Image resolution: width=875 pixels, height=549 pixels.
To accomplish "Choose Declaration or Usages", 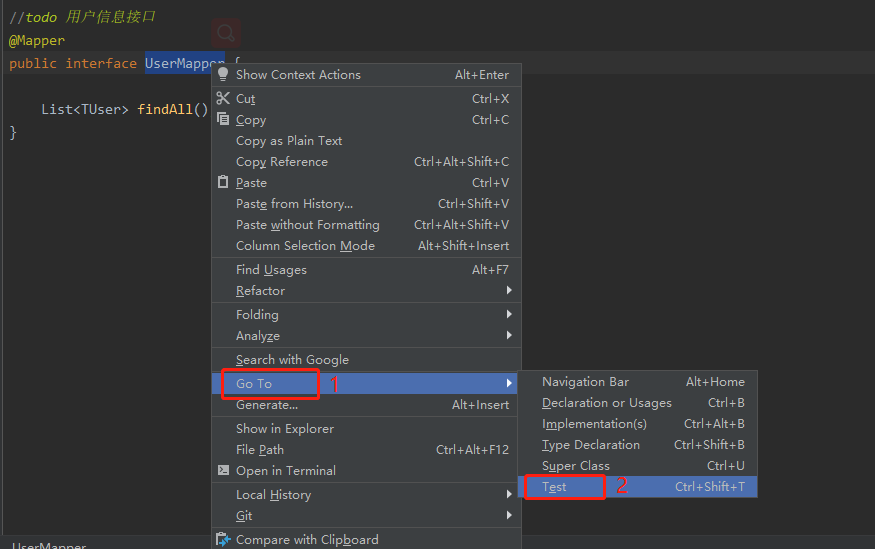I will tap(638, 403).
